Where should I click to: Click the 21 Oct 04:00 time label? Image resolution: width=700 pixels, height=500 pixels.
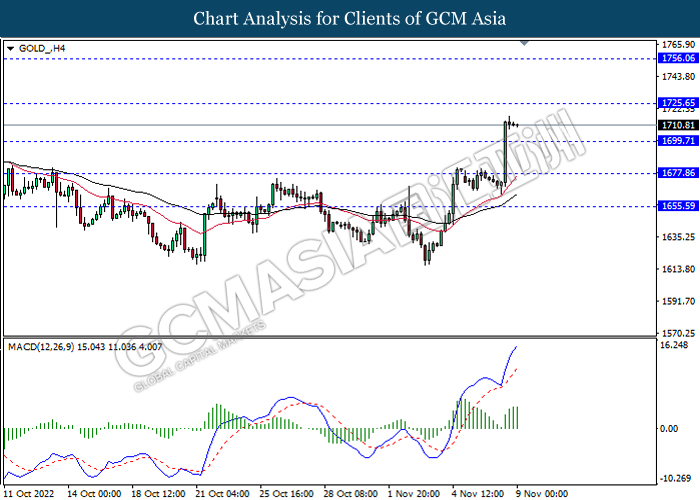[x=223, y=493]
